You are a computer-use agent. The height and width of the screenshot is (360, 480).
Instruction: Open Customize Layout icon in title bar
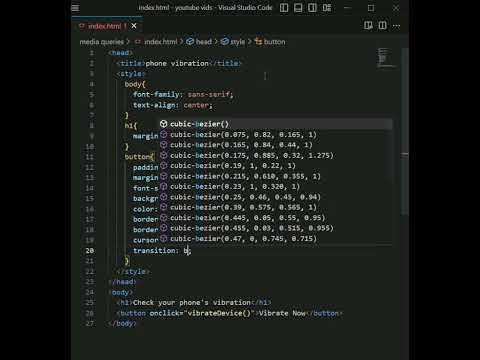pyautogui.click(x=327, y=8)
